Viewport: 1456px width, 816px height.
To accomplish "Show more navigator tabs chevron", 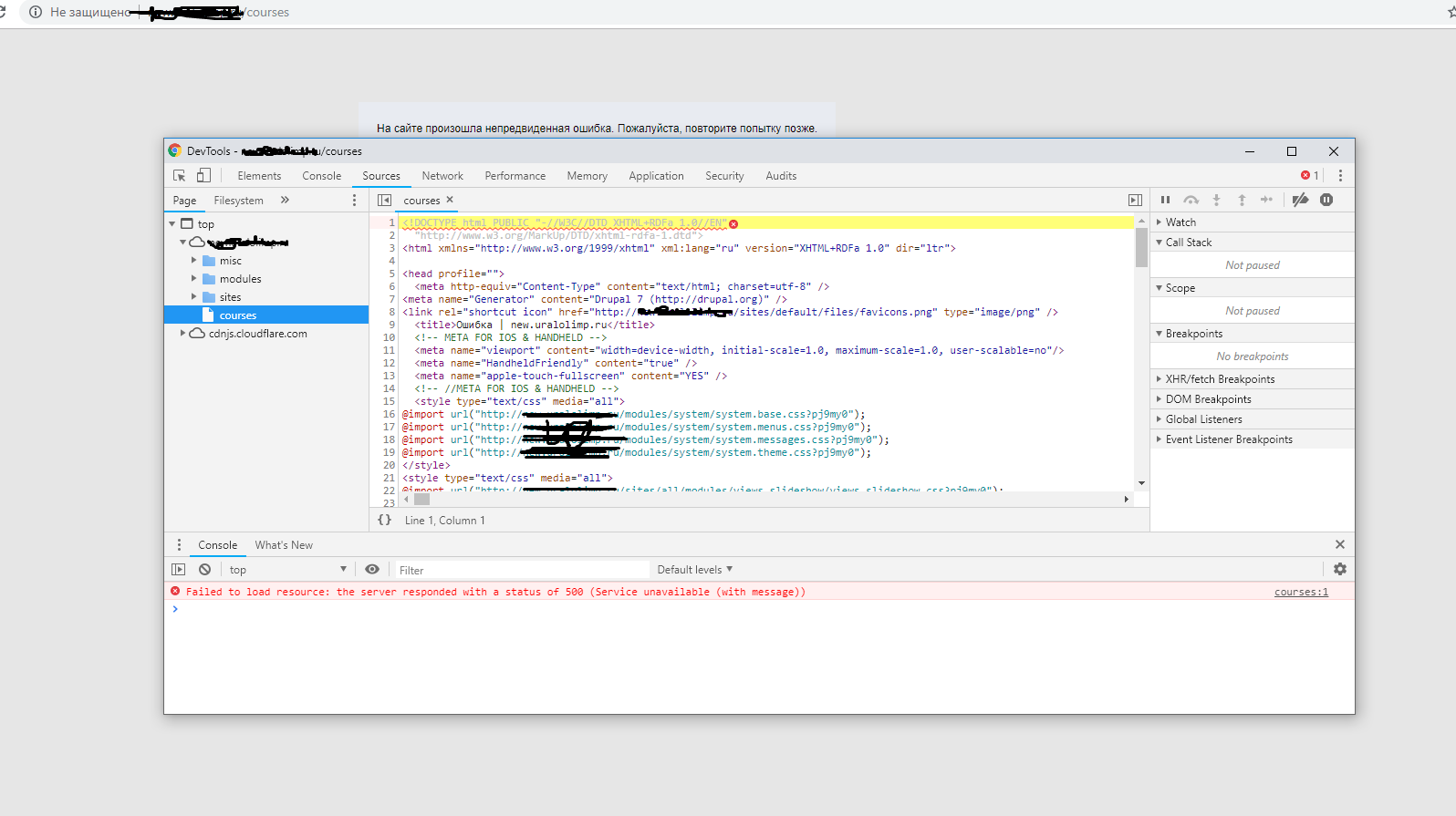I will click(285, 200).
